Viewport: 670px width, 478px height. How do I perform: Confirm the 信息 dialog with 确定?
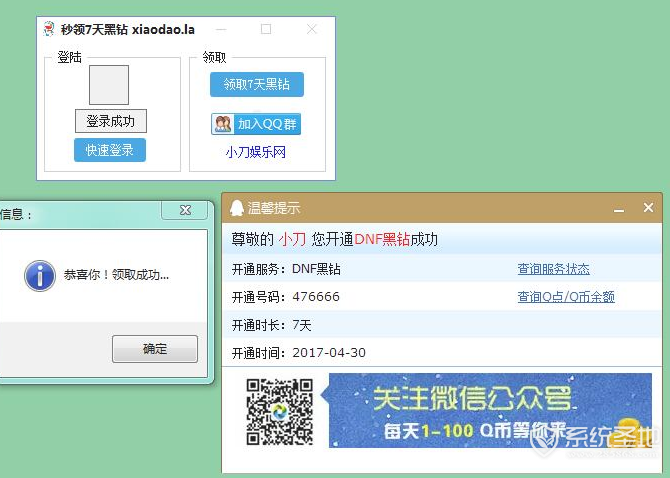tap(155, 349)
